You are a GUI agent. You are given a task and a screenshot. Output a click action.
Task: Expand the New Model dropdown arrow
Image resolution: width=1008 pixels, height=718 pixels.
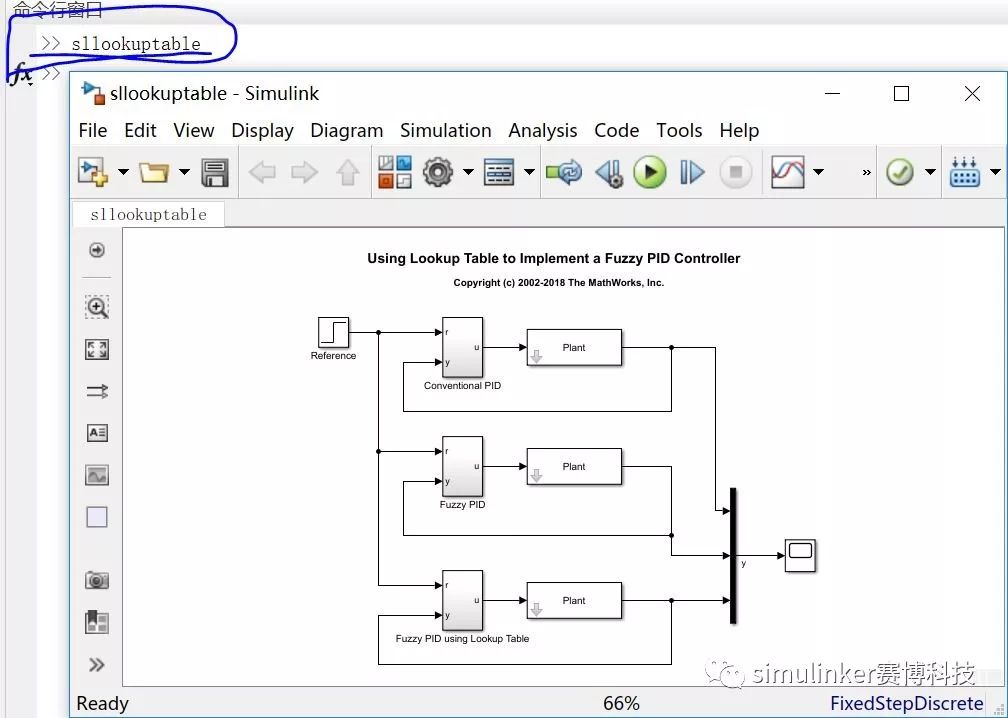click(123, 172)
